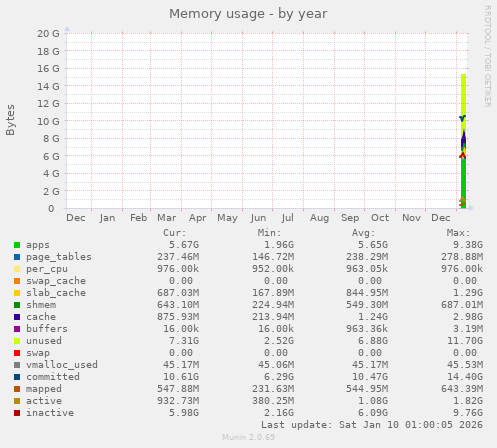The width and height of the screenshot is (497, 448).
Task: Click cache max value 2.98G
Action: click(468, 317)
